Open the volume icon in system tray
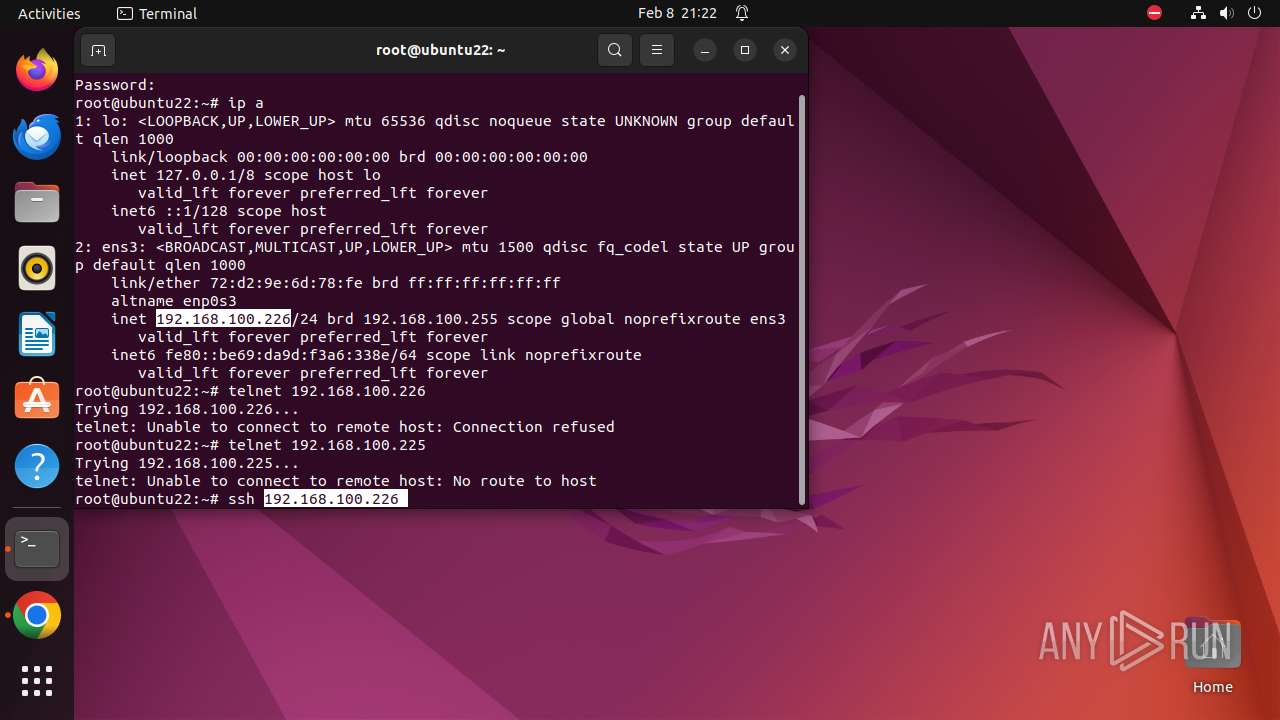Viewport: 1280px width, 720px height. tap(1227, 13)
